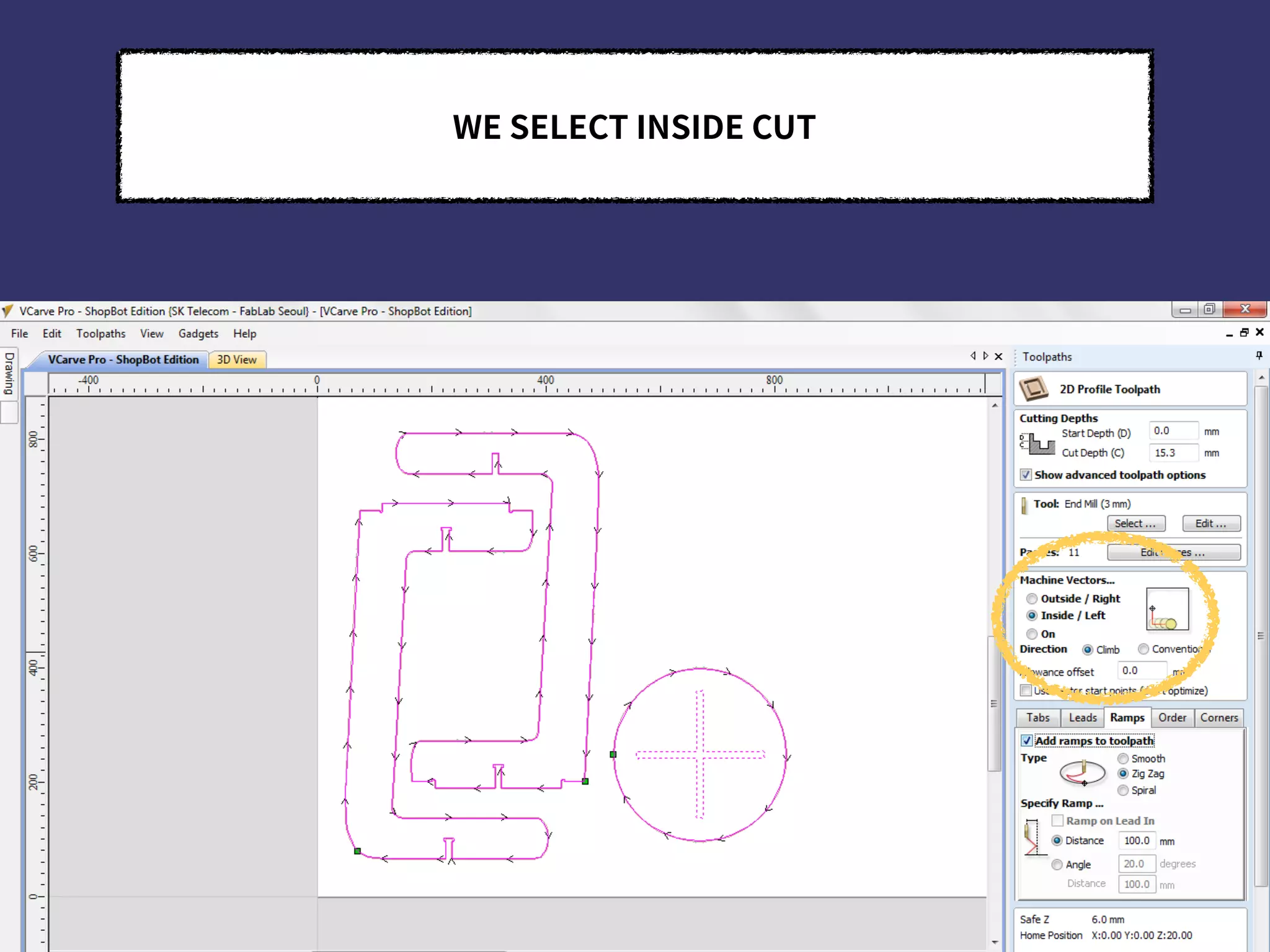Click the tool Edit... button
Screen dimensions: 1270x952
[1210, 524]
